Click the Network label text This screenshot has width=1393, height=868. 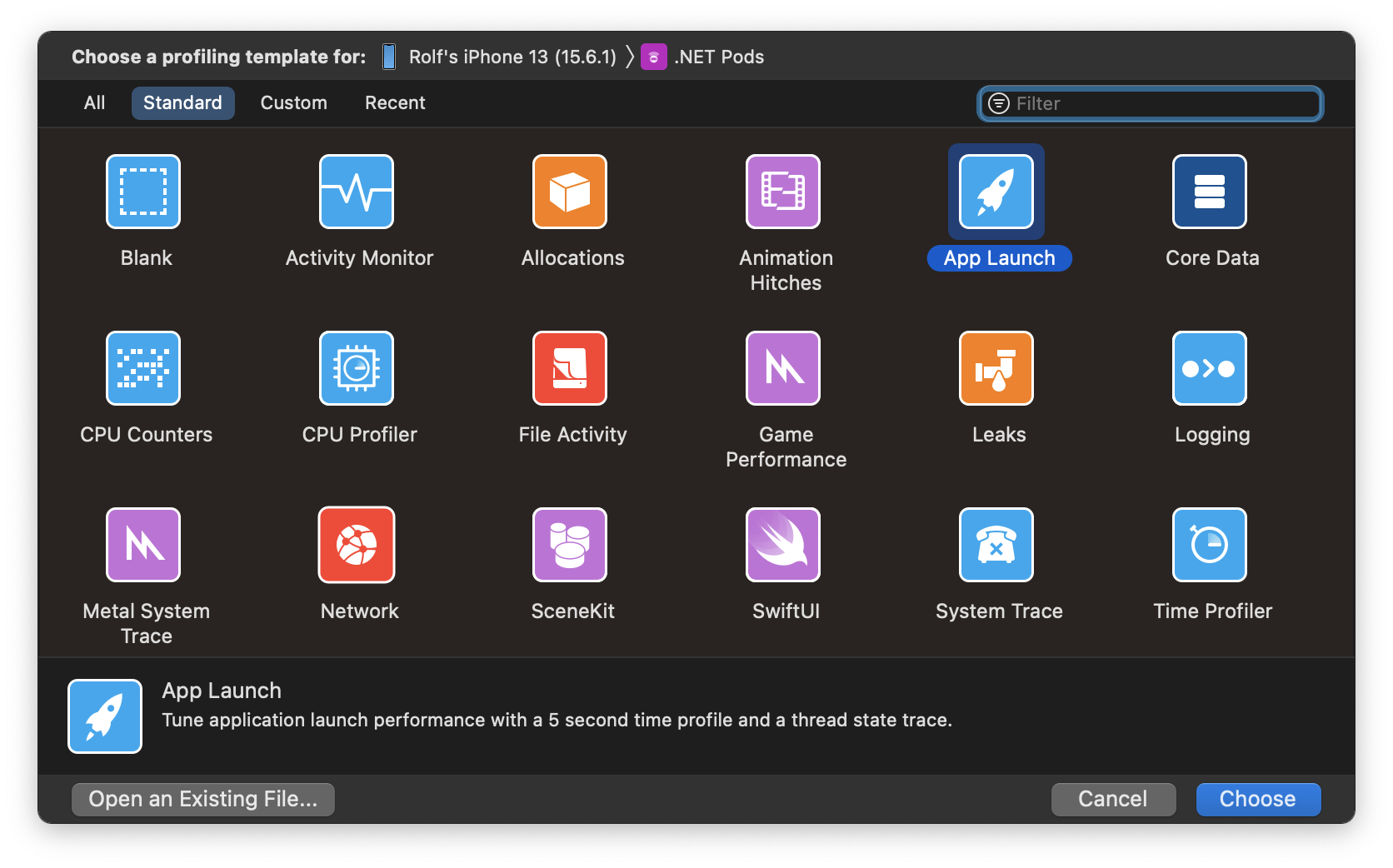tap(359, 611)
